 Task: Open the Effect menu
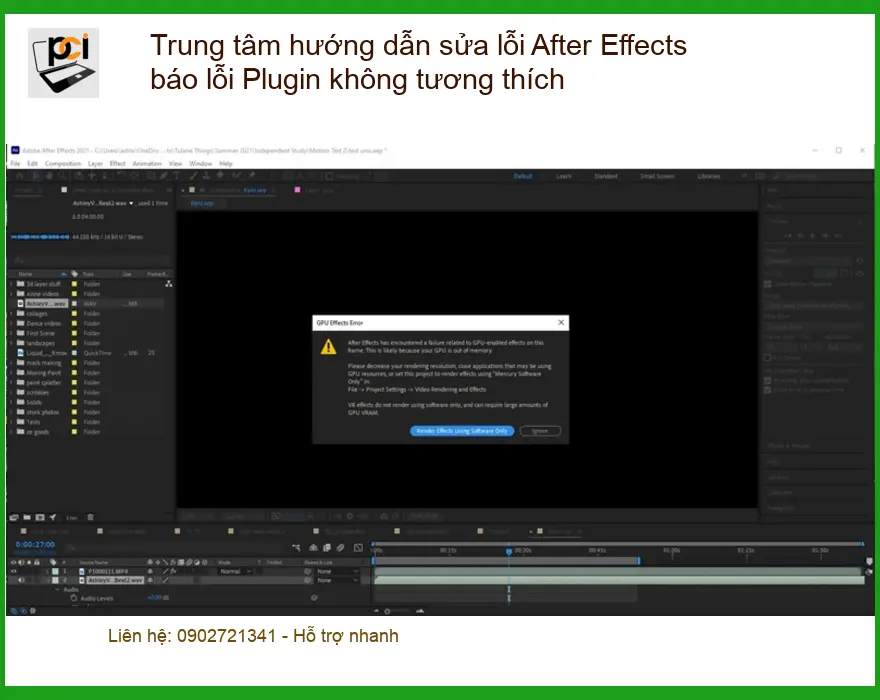118,163
